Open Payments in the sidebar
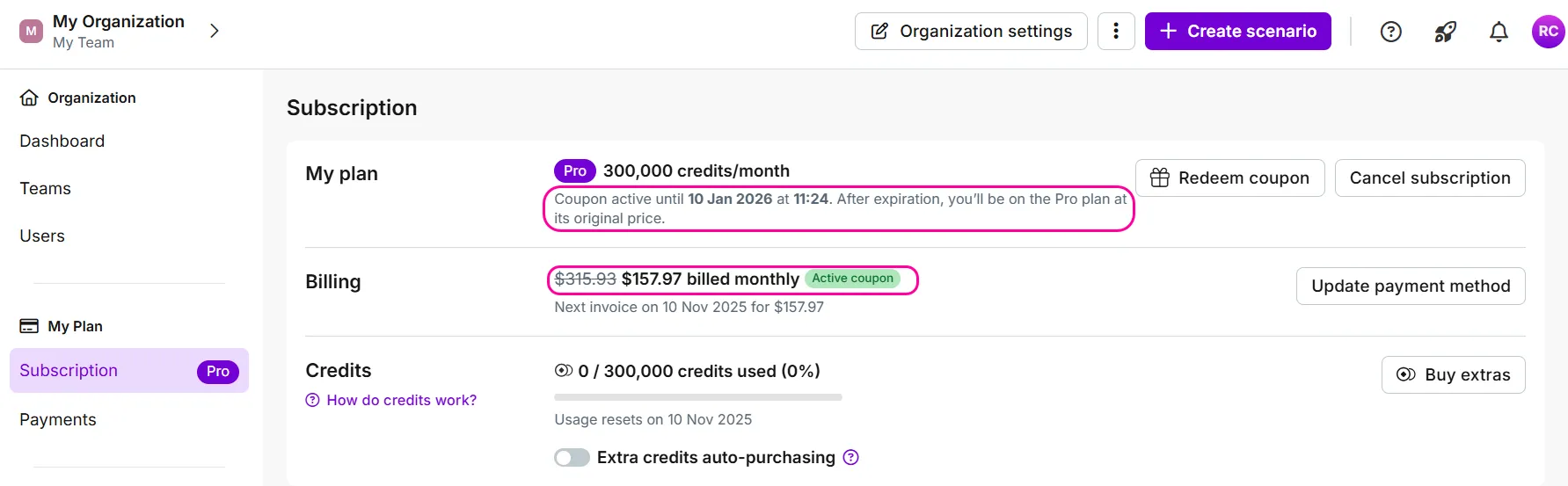 coord(58,420)
